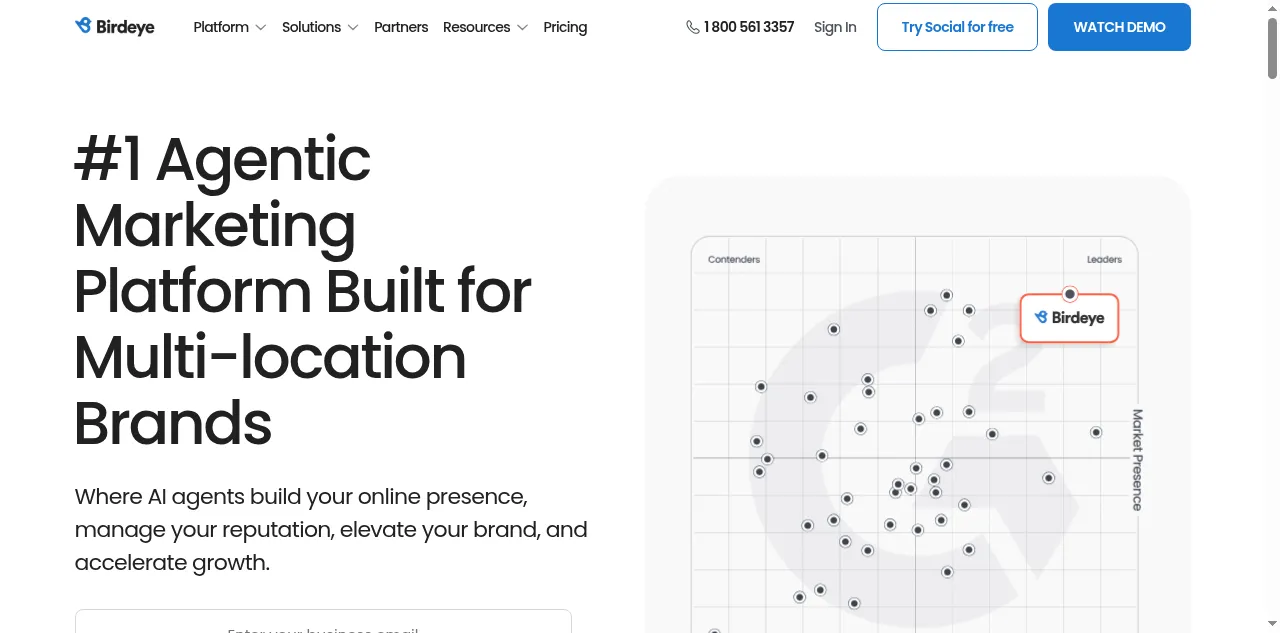Screen dimensions: 1280x633
Task: Click the Birdeye badge on the G2 chart
Action: pyautogui.click(x=1069, y=318)
